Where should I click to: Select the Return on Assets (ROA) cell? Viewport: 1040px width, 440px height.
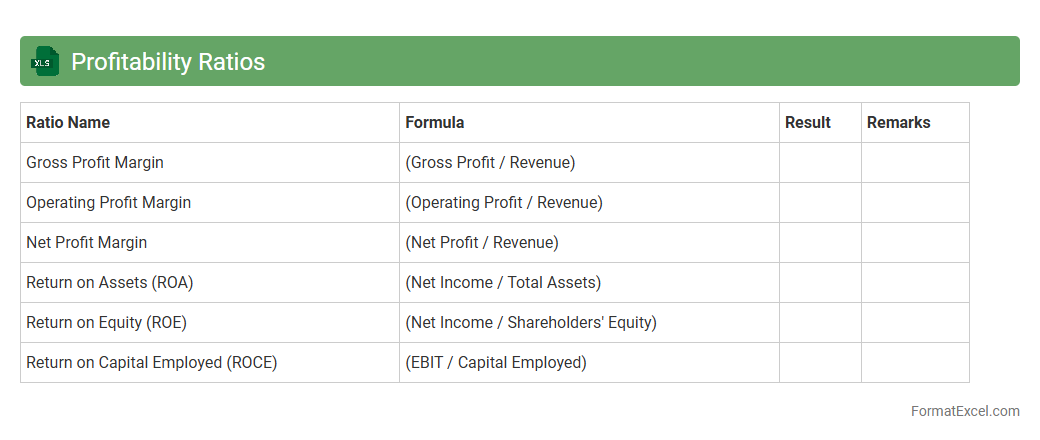(x=109, y=283)
